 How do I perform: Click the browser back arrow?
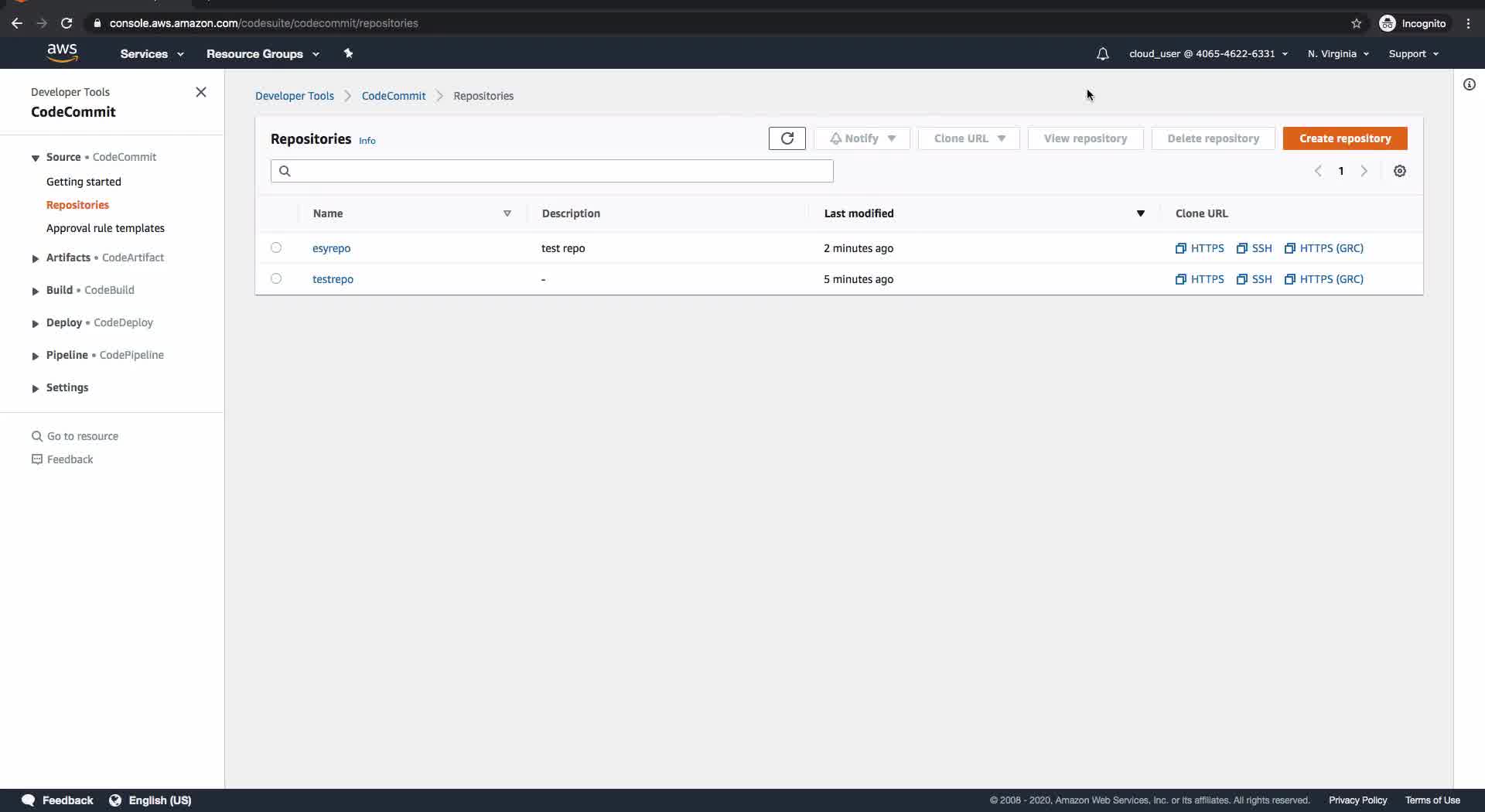[x=17, y=23]
